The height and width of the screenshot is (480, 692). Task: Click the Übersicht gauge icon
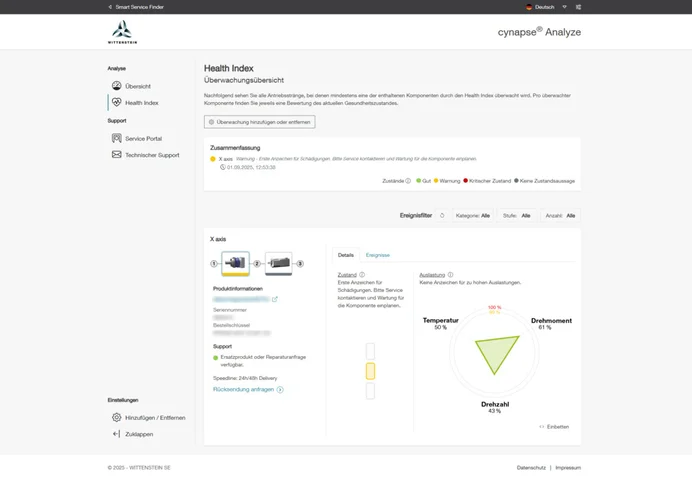(117, 86)
